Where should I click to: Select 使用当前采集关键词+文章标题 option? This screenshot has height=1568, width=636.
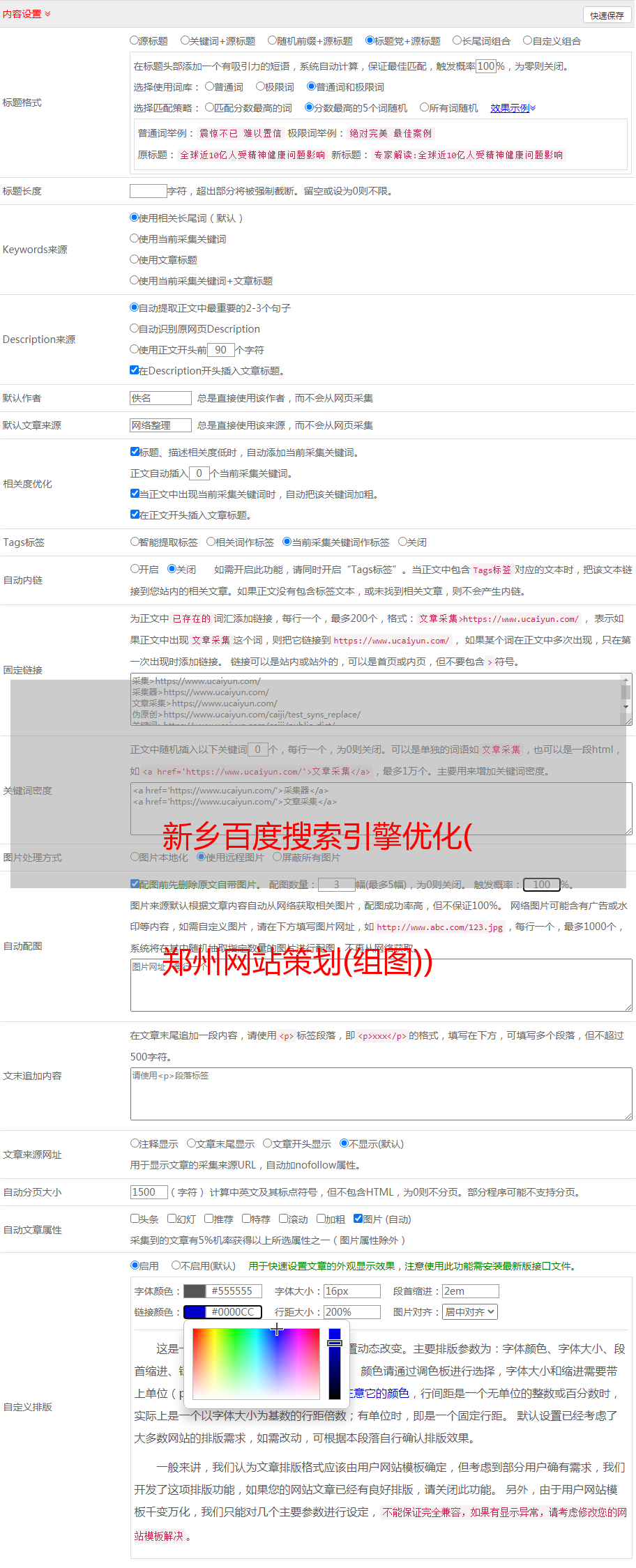[134, 280]
